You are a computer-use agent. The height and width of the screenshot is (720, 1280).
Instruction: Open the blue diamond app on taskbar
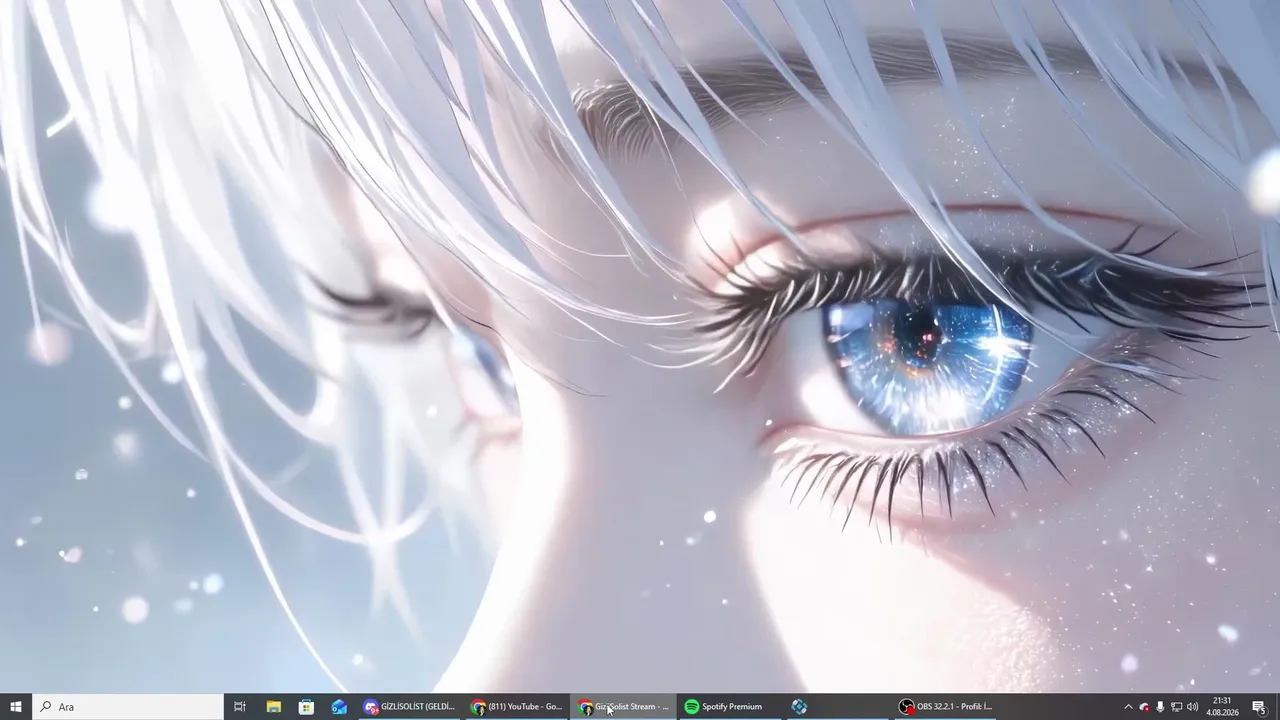[799, 707]
